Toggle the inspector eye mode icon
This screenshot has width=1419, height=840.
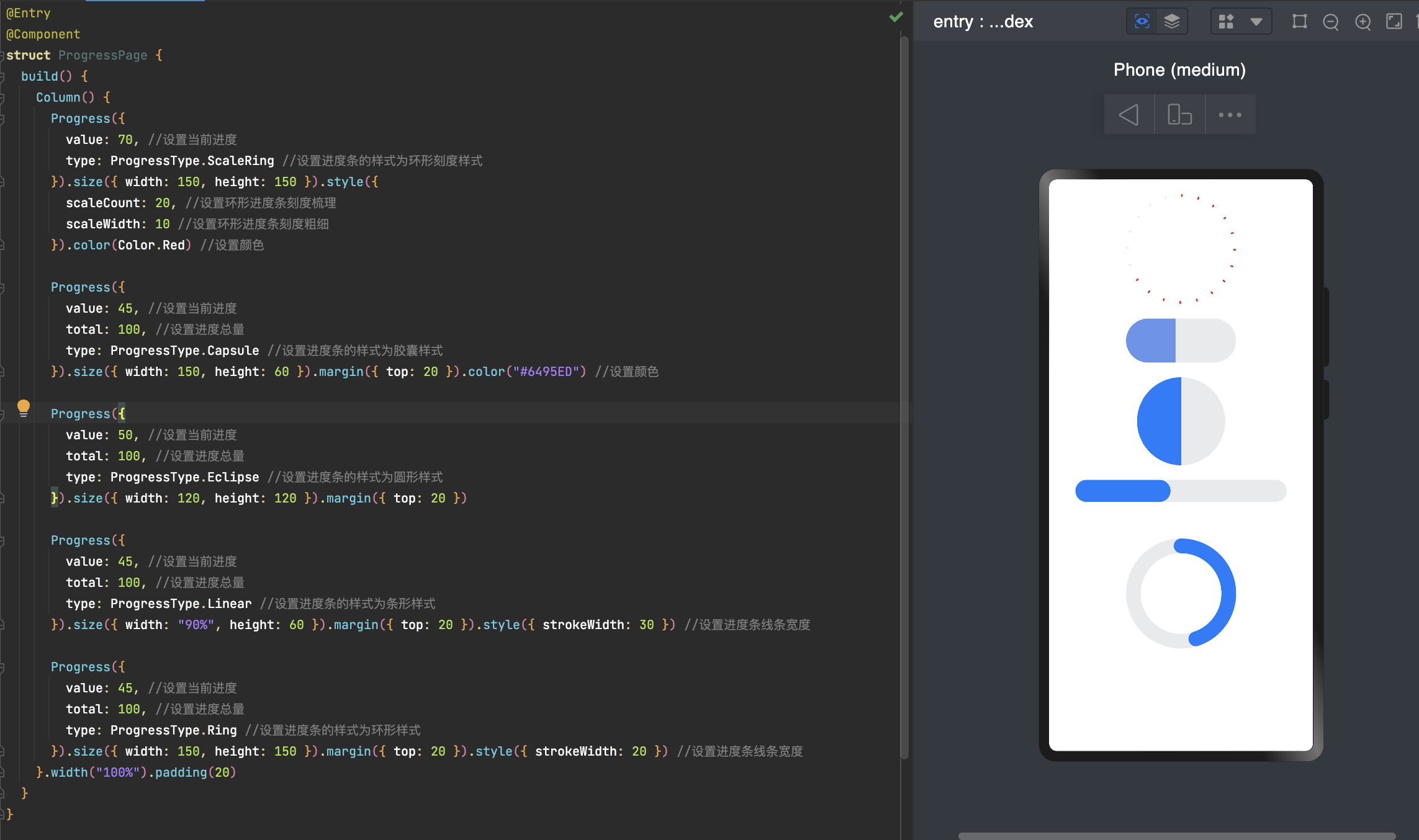[x=1142, y=22]
